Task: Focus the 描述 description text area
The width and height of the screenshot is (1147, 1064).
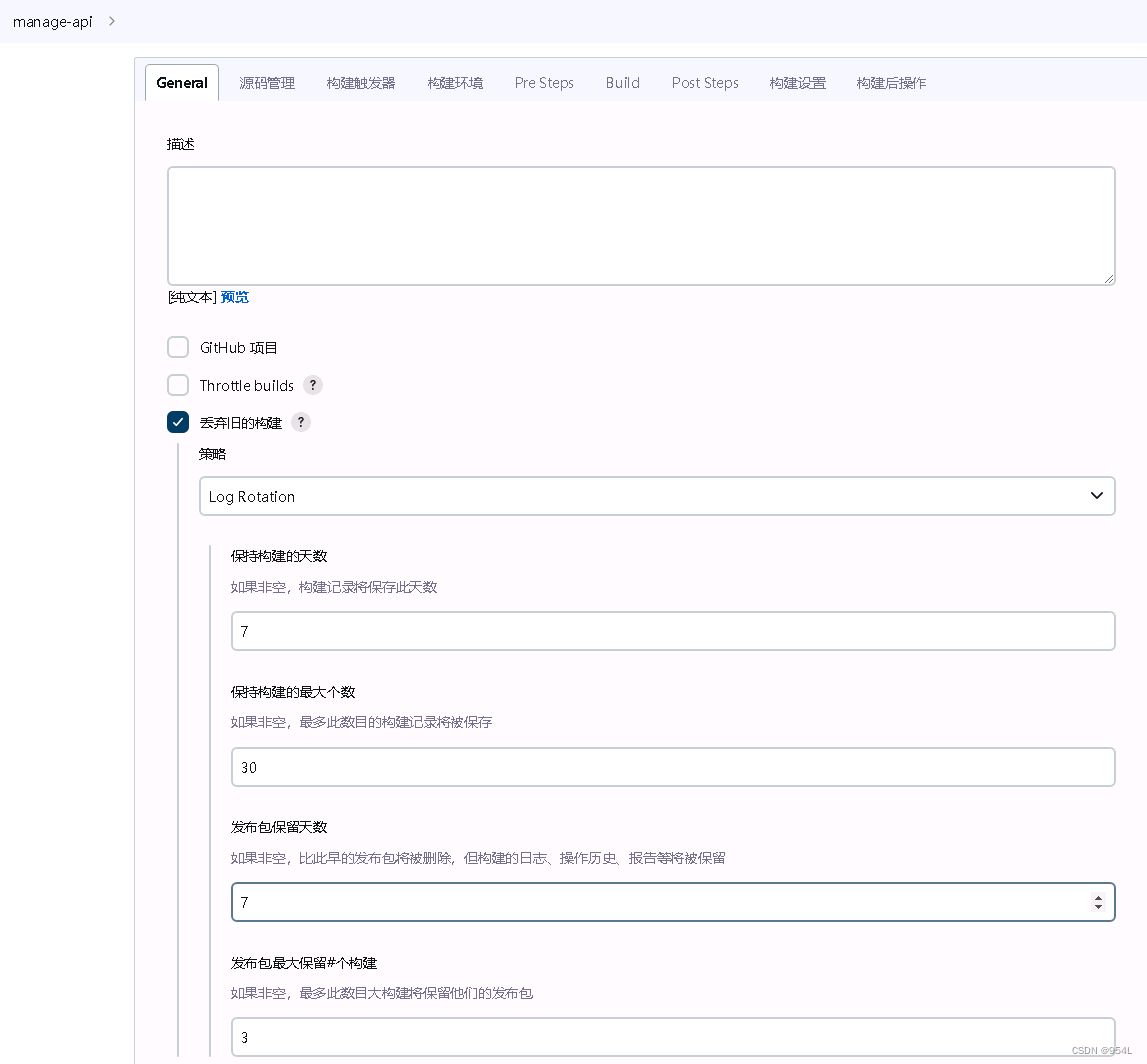Action: point(640,225)
